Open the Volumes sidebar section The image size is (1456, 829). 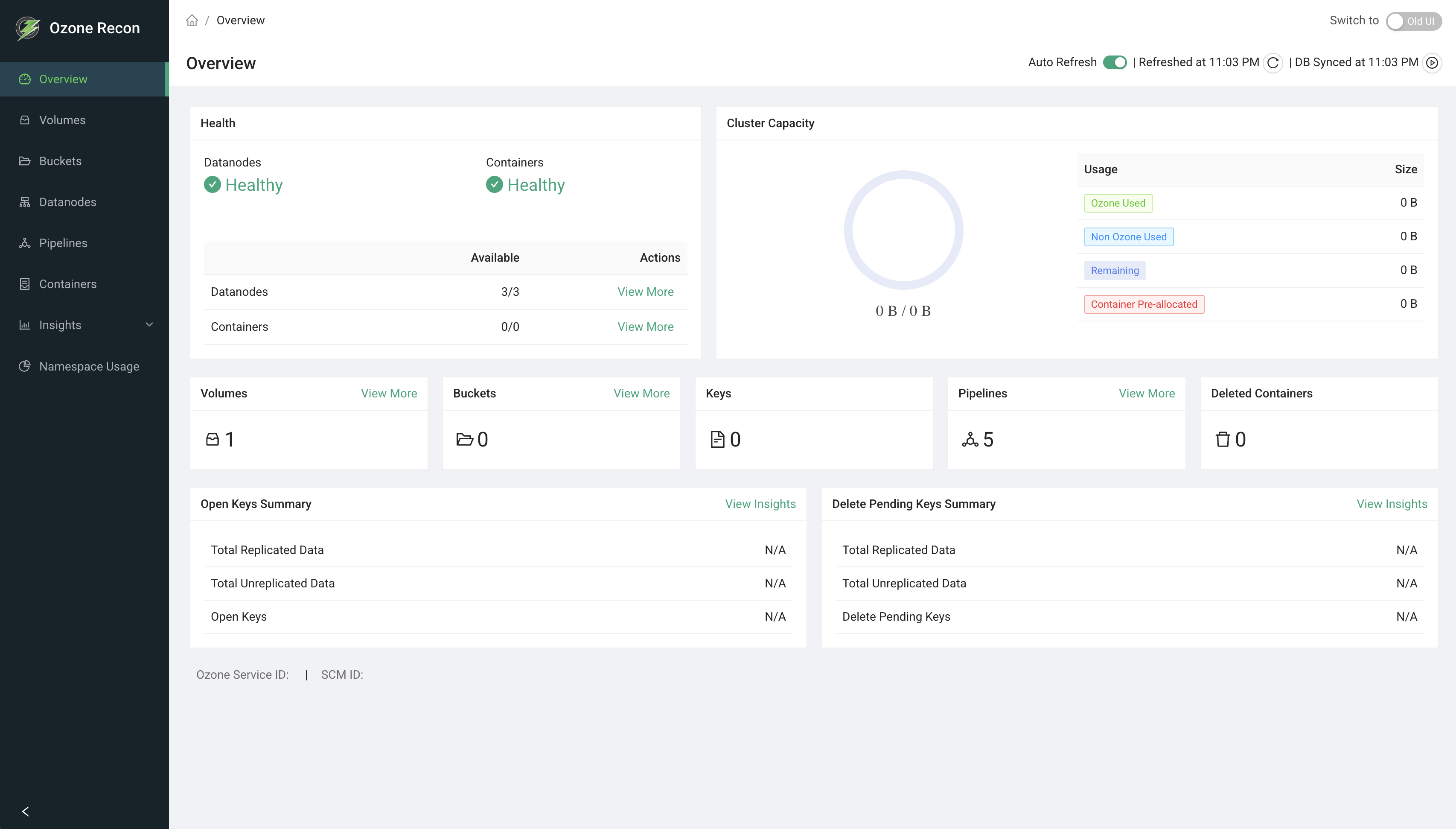click(x=62, y=120)
